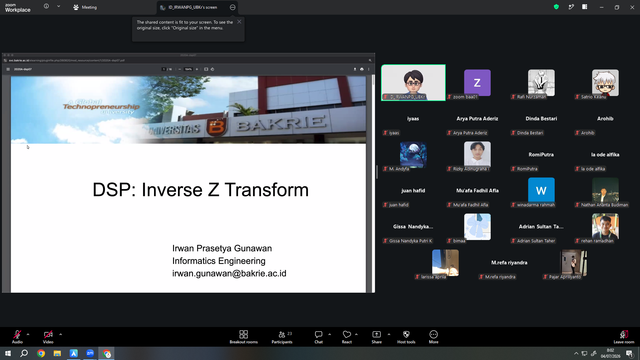Expand audio options arrow beside Audio

pos(28,334)
